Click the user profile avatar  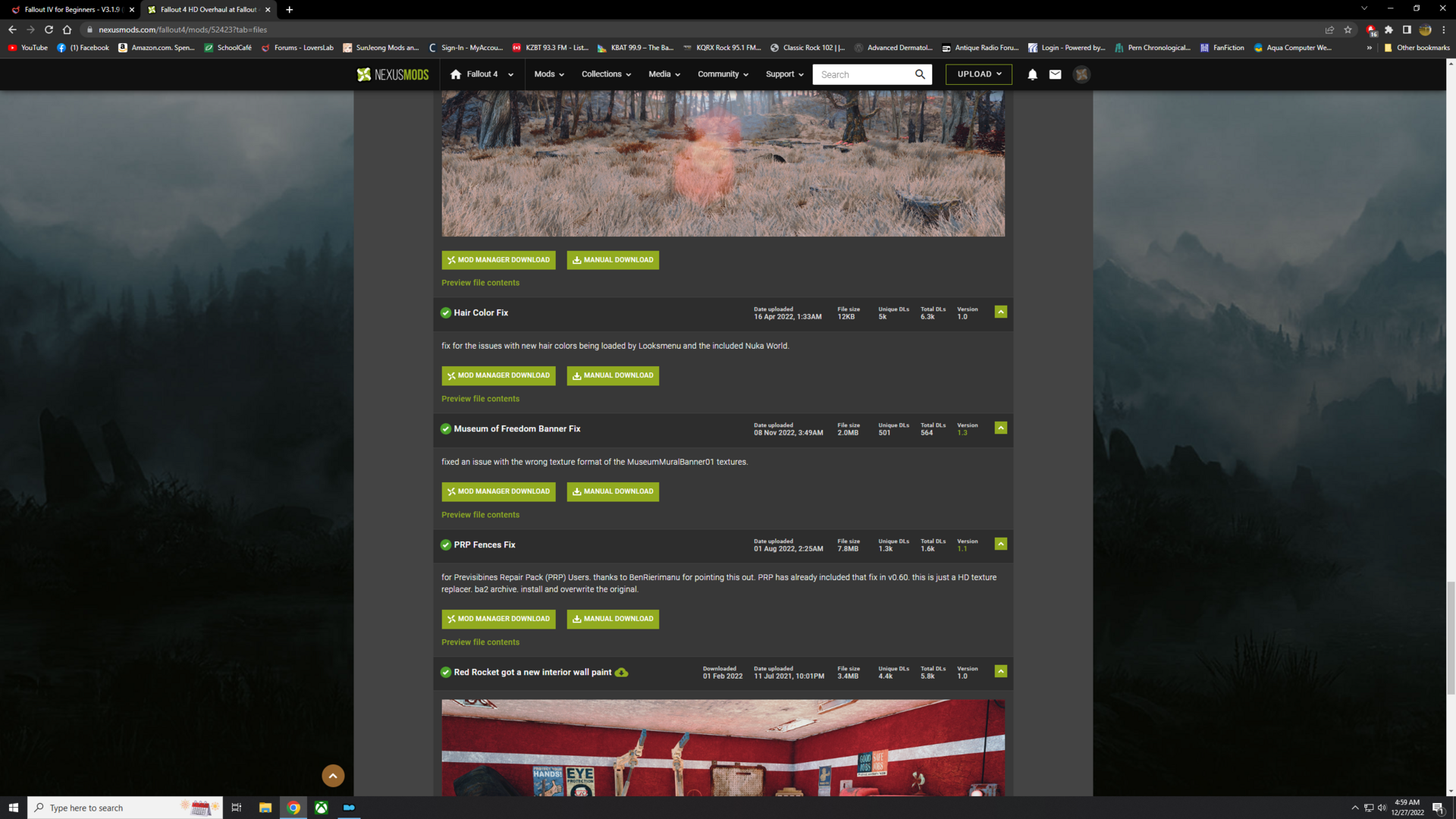[1081, 74]
